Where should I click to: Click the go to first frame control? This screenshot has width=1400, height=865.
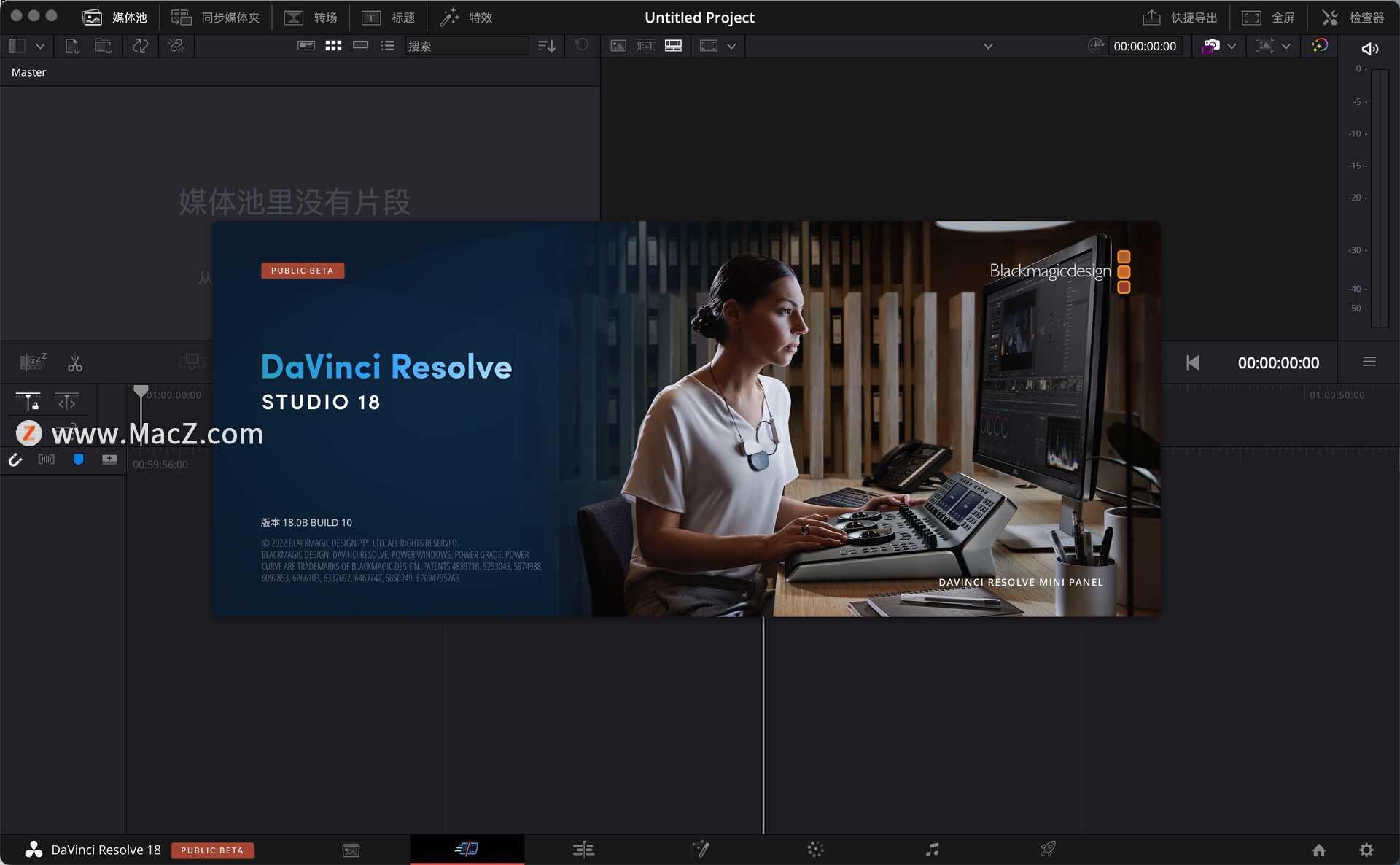(x=1193, y=362)
